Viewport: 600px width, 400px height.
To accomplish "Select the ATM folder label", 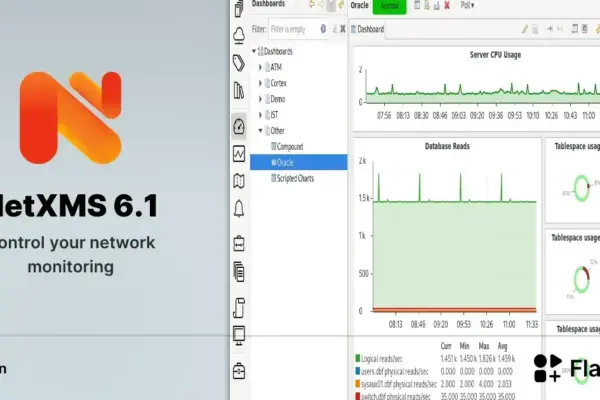I will [276, 67].
